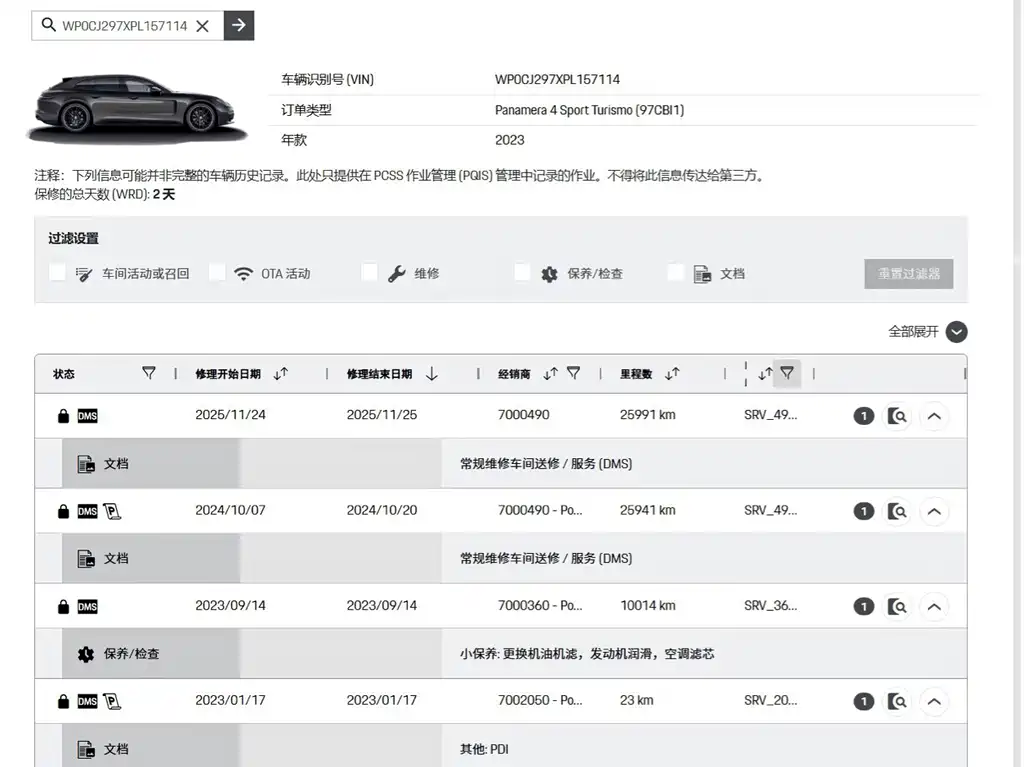This screenshot has width=1024, height=767.
Task: Click count badge on 2025/11/24 row
Action: point(863,416)
